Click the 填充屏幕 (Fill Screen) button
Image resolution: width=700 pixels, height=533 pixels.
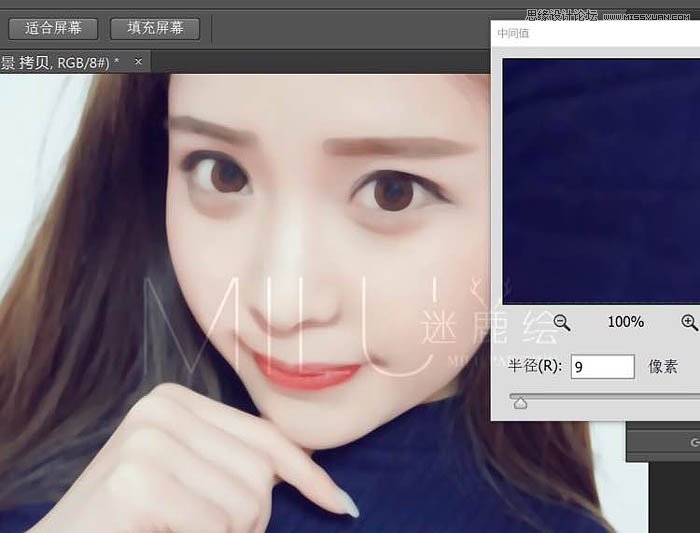[155, 29]
